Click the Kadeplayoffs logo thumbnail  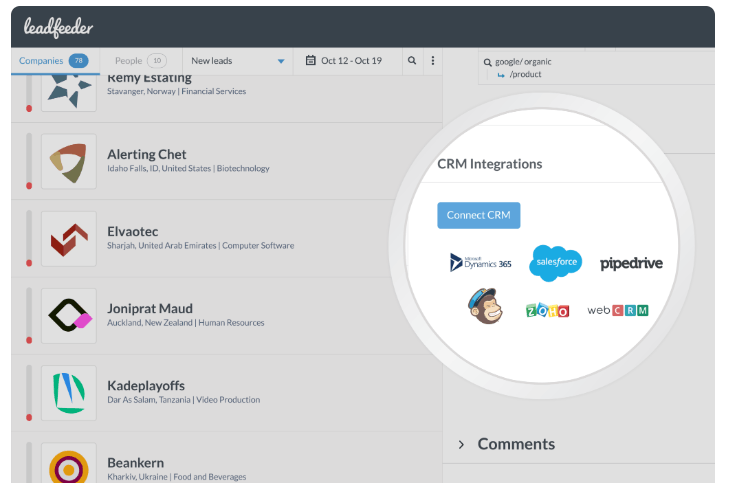point(69,393)
